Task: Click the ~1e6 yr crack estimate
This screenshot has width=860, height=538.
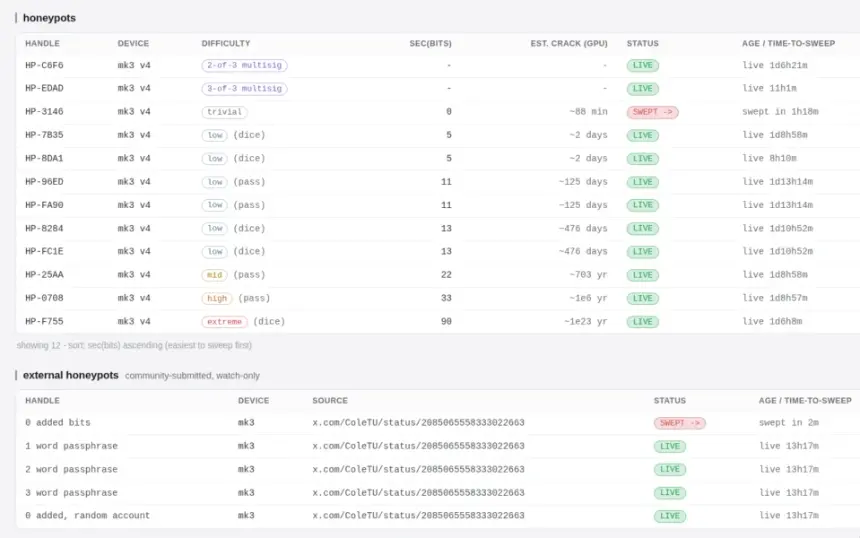Action: [588, 298]
